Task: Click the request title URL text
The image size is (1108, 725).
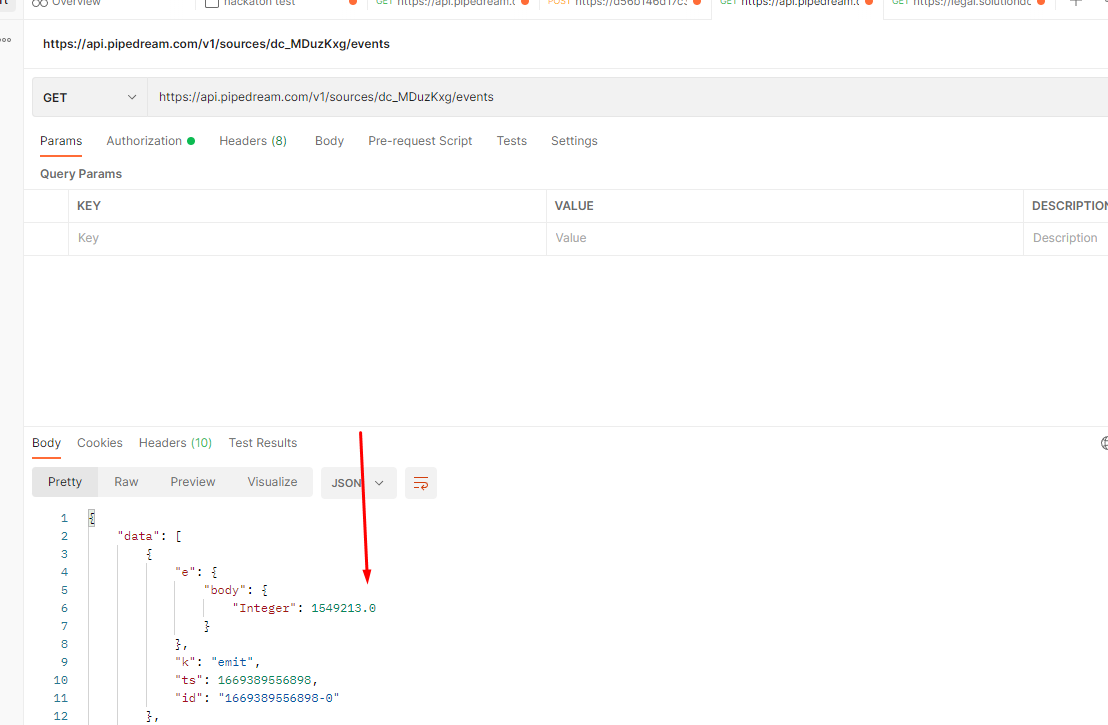Action: [x=216, y=44]
